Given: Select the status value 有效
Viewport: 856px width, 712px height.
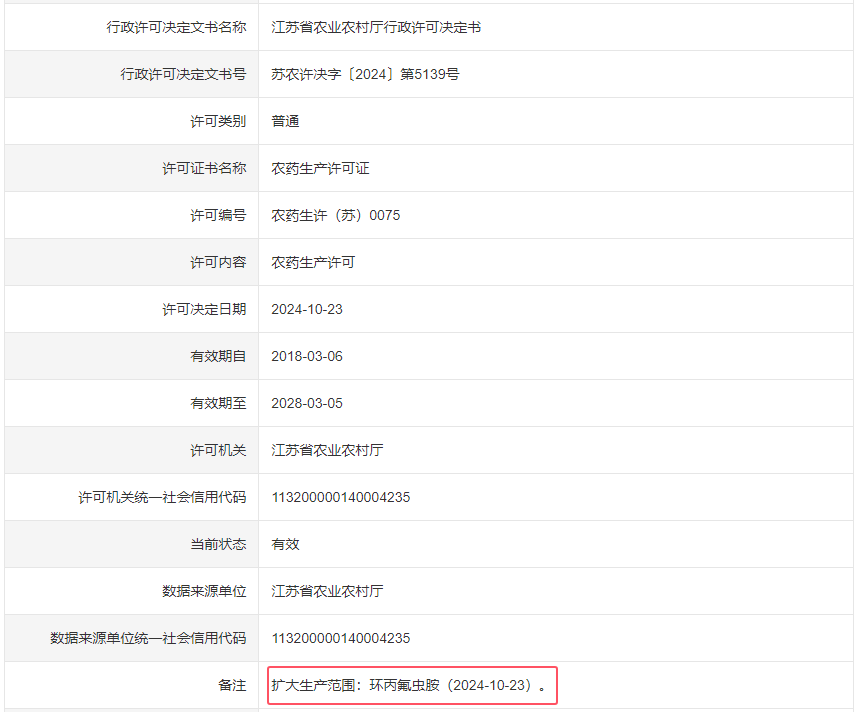Looking at the screenshot, I should (x=286, y=544).
